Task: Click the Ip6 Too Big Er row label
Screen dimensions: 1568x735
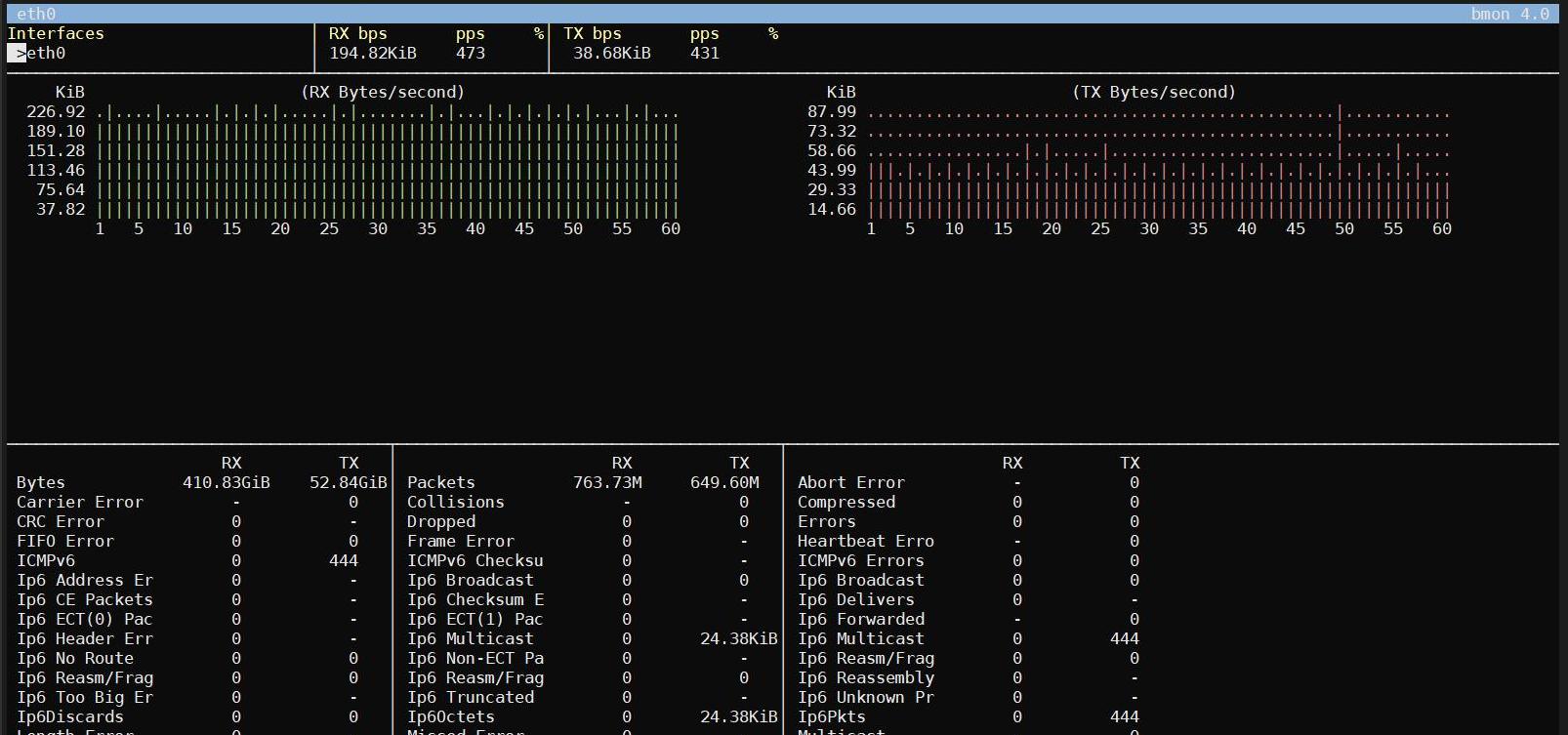Action: pos(85,697)
